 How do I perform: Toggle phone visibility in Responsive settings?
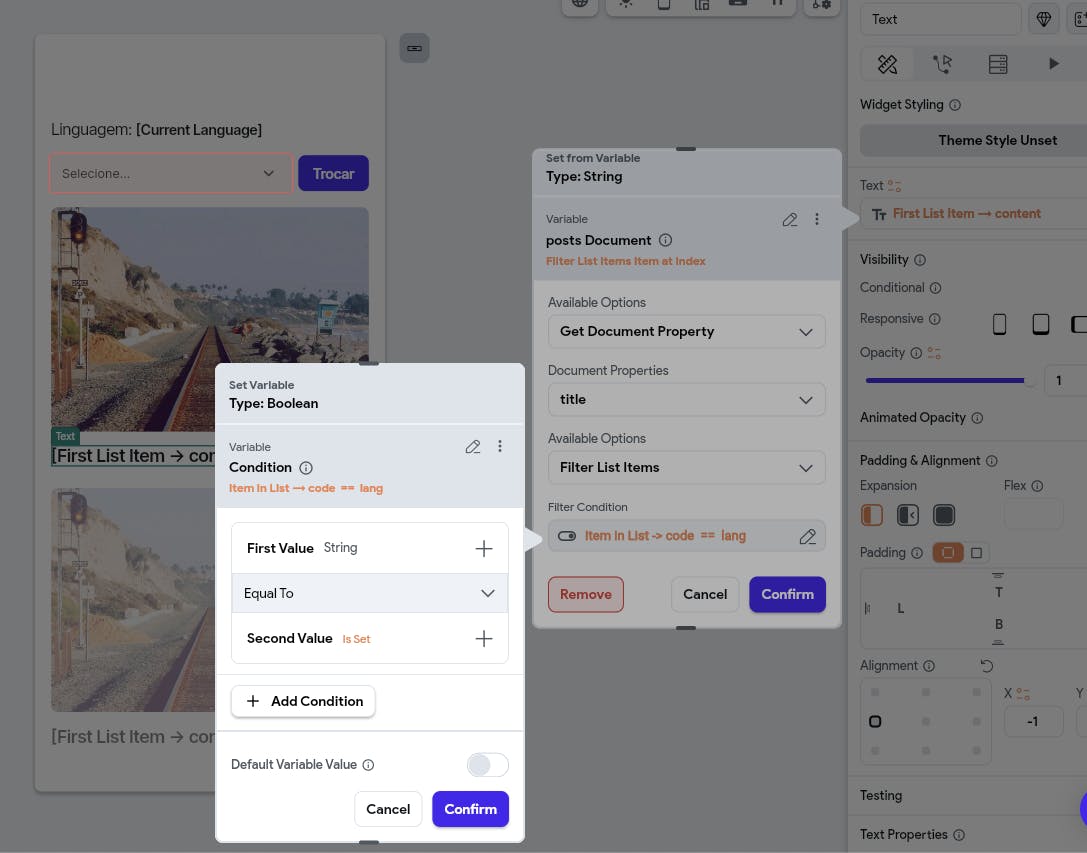tap(999, 324)
